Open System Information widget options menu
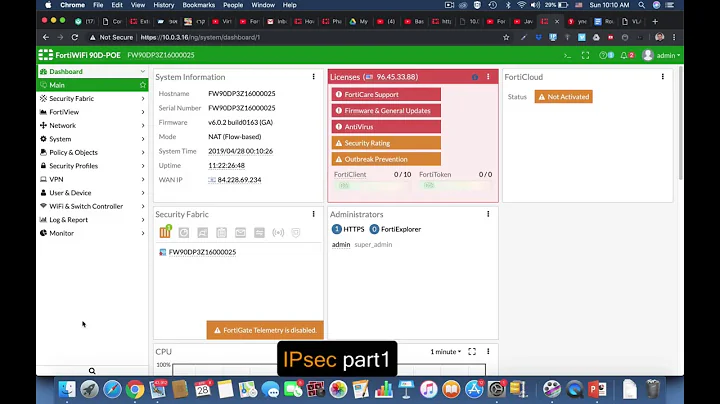720x404 pixels. click(314, 77)
